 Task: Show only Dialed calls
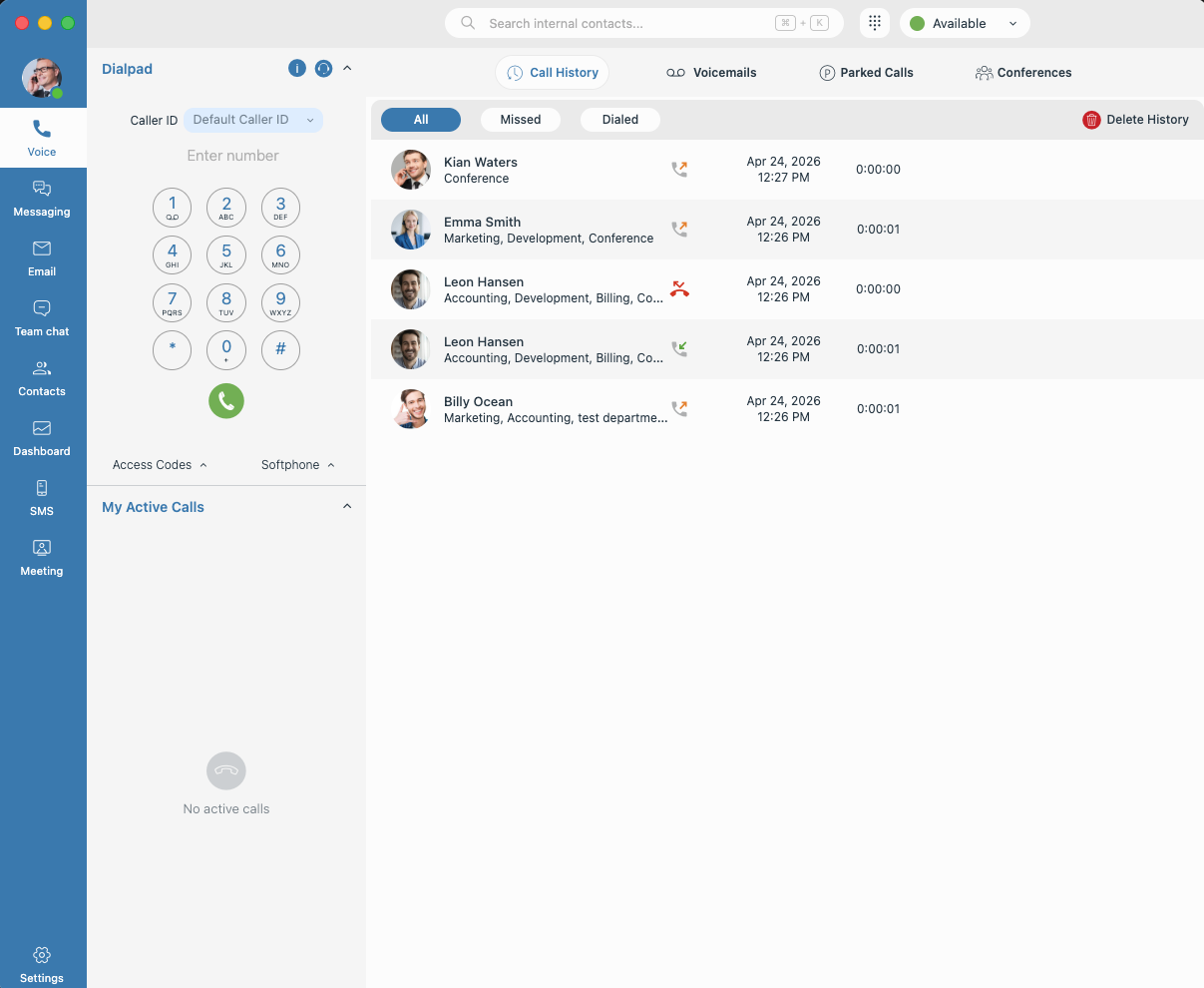(619, 120)
